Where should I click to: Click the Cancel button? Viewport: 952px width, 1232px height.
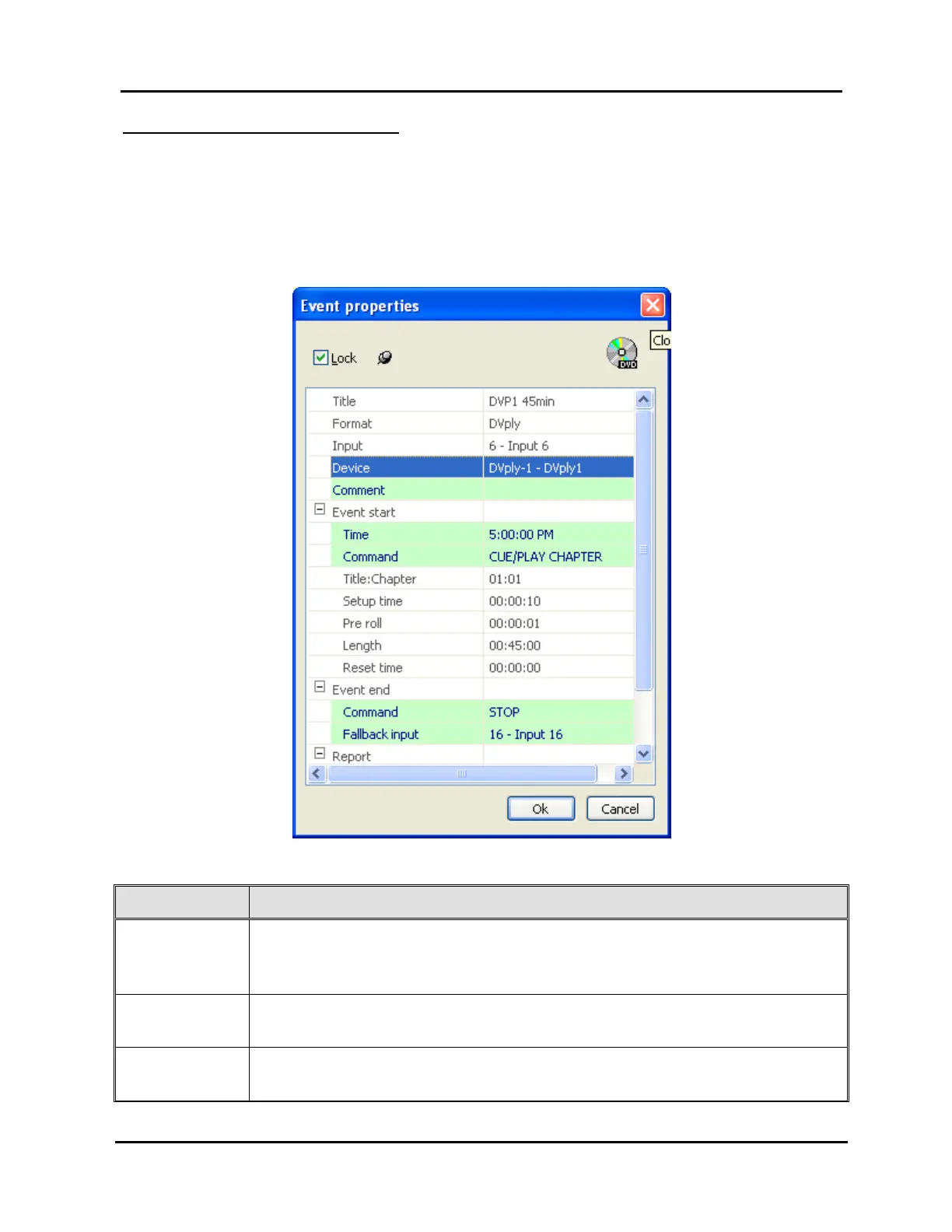[x=620, y=809]
